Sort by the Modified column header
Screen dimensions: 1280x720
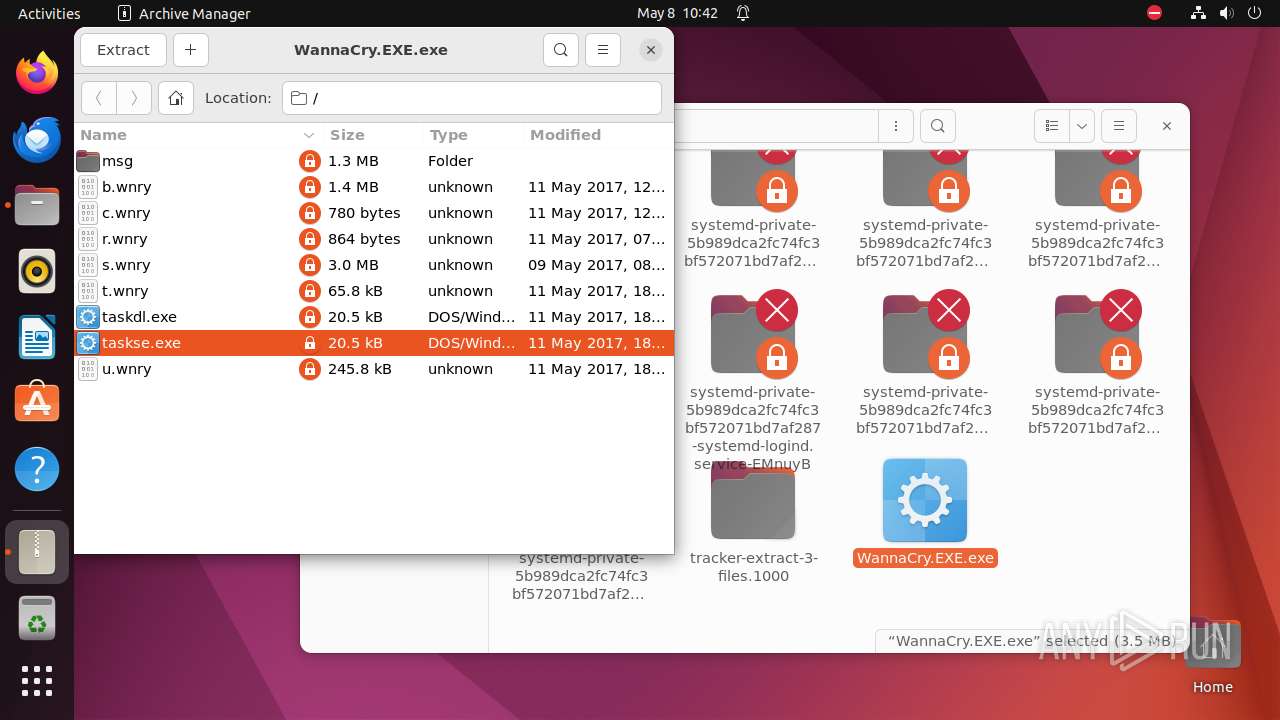coord(598,135)
